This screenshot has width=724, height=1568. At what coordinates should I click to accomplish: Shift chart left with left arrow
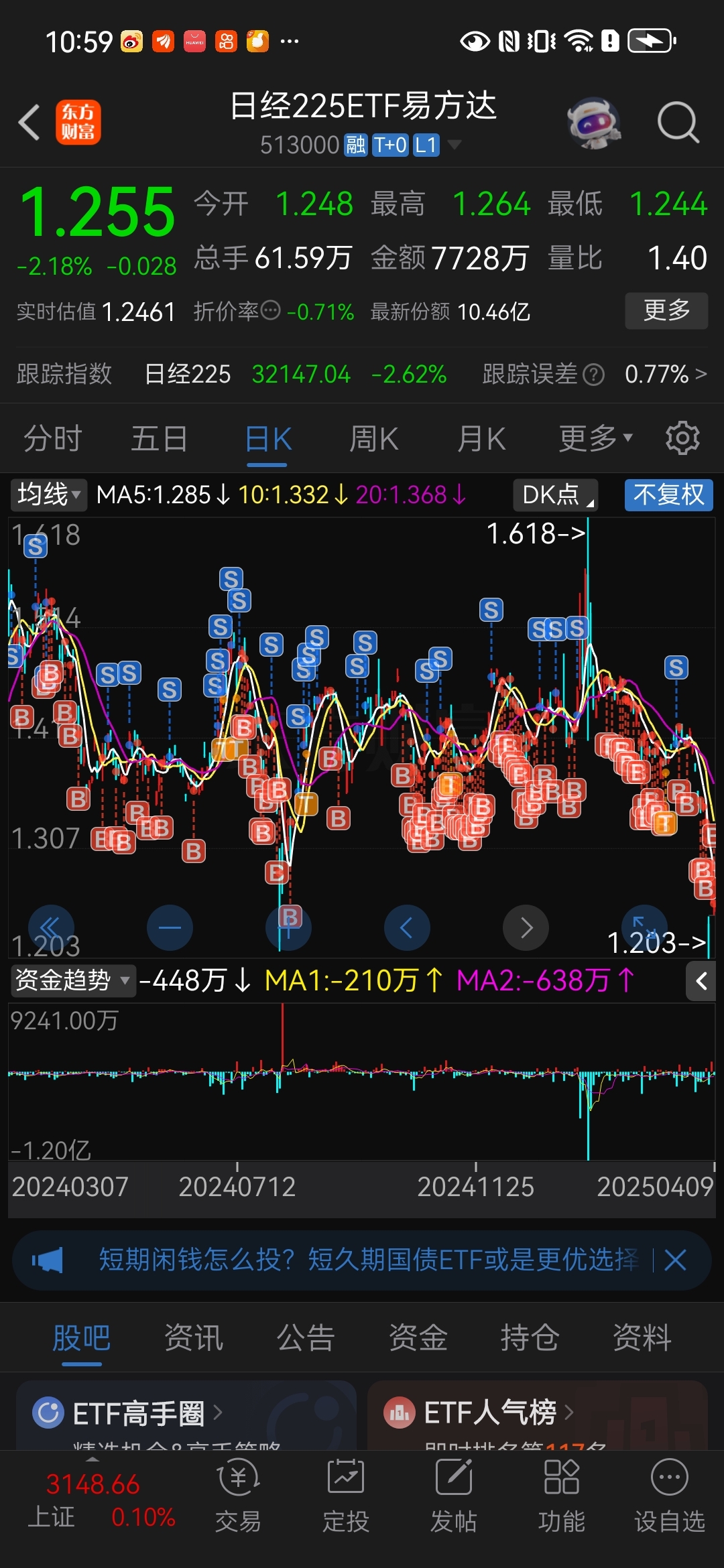click(407, 927)
